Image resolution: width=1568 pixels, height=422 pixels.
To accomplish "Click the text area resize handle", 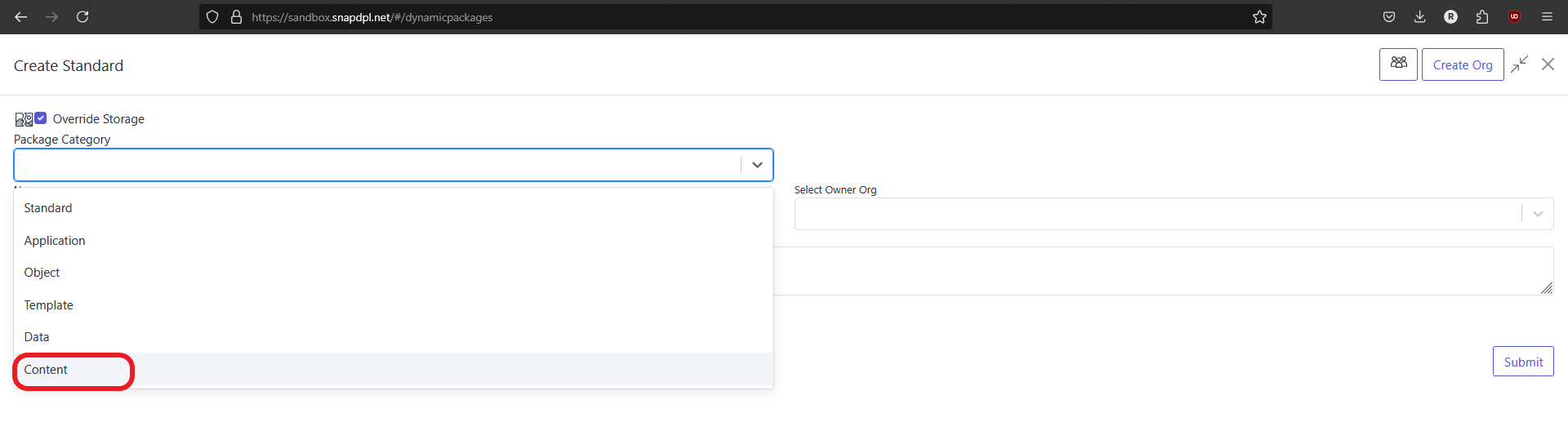I will pos(1547,288).
